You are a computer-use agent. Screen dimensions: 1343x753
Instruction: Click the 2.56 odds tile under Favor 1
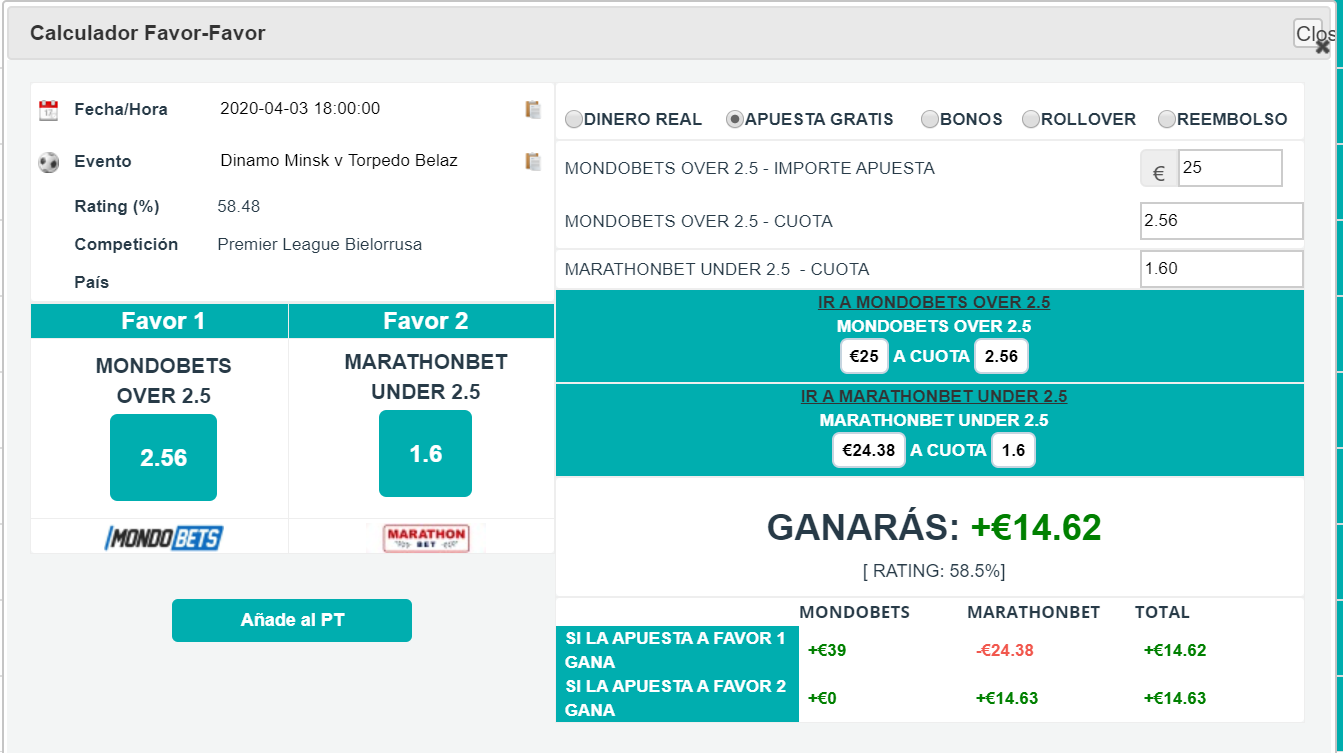[x=163, y=457]
